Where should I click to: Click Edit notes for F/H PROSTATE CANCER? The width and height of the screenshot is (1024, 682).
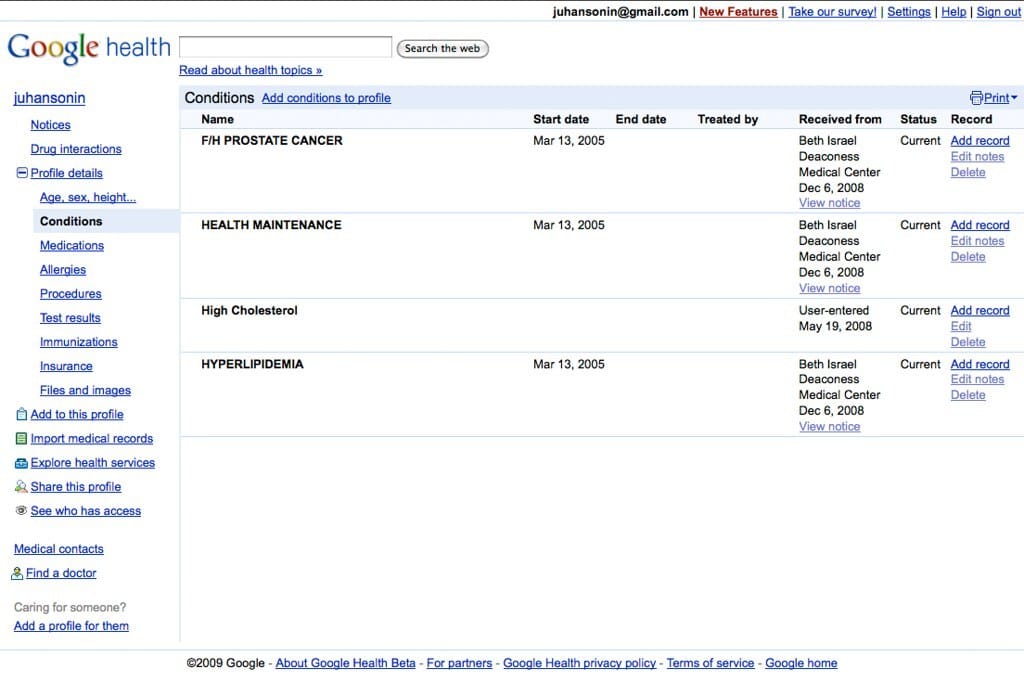click(977, 156)
